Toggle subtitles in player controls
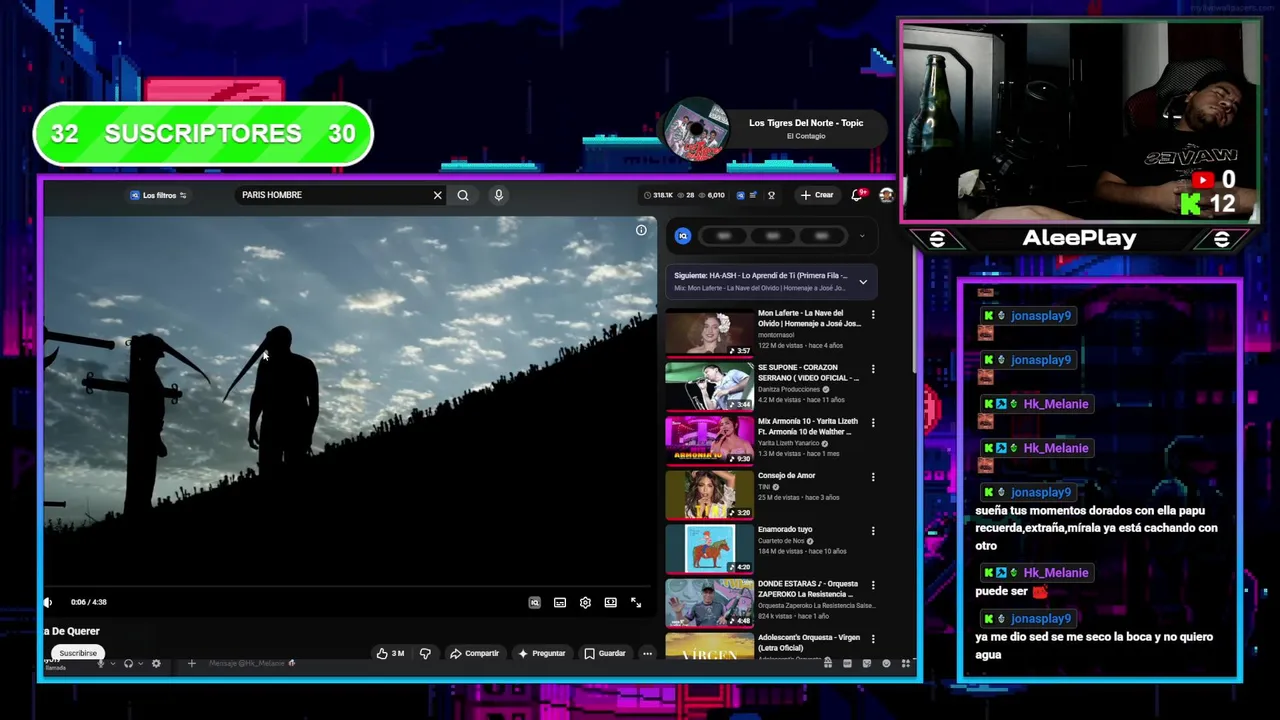This screenshot has width=1280, height=720. (560, 603)
